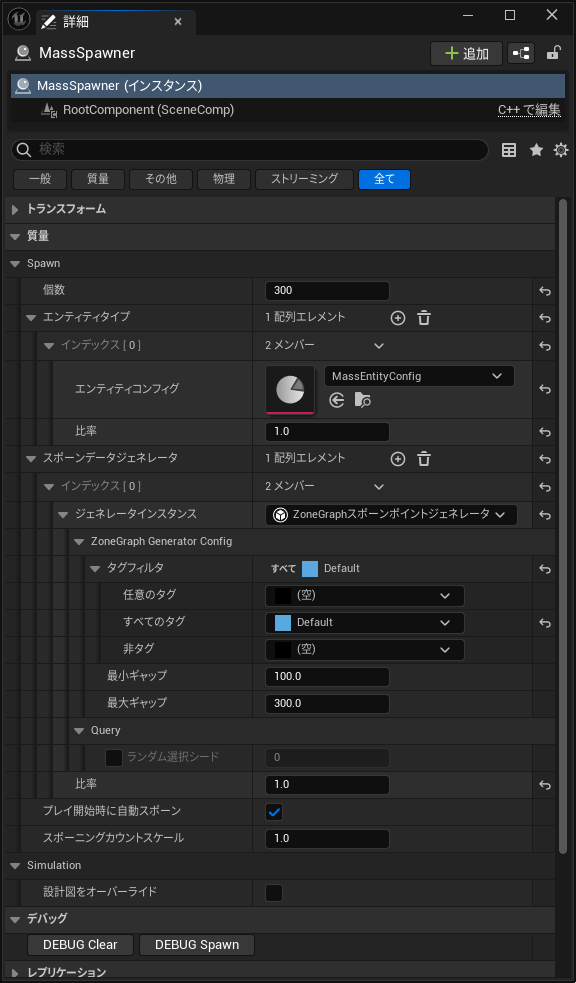Browse to MassEntityConfig in content browser
Image resolution: width=576 pixels, height=983 pixels.
point(362,400)
